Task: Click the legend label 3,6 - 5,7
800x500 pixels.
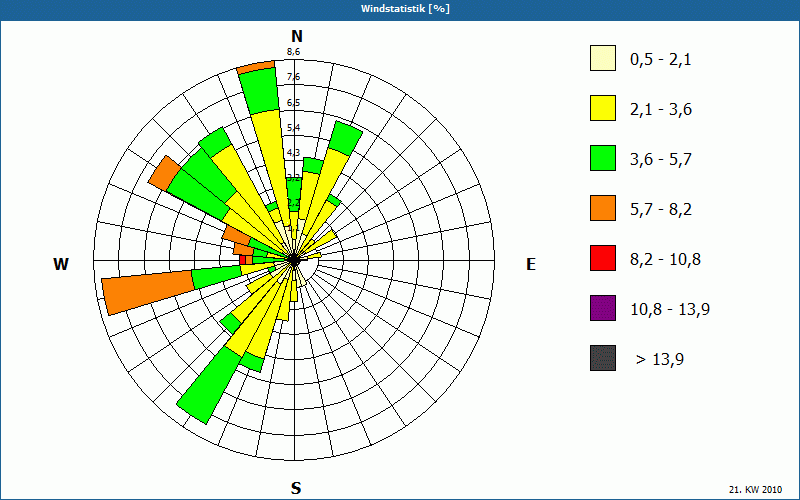Action: 661,160
